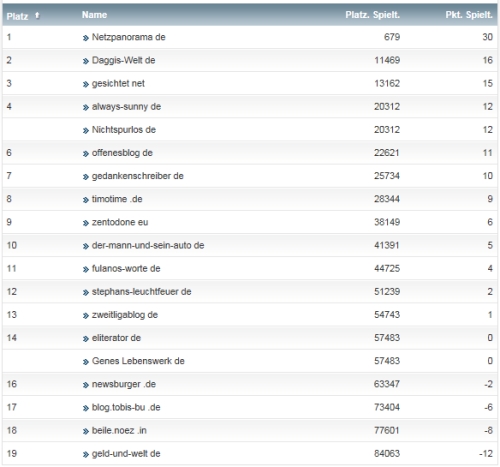Open the offenesblog de link
The height and width of the screenshot is (467, 500).
tap(122, 153)
